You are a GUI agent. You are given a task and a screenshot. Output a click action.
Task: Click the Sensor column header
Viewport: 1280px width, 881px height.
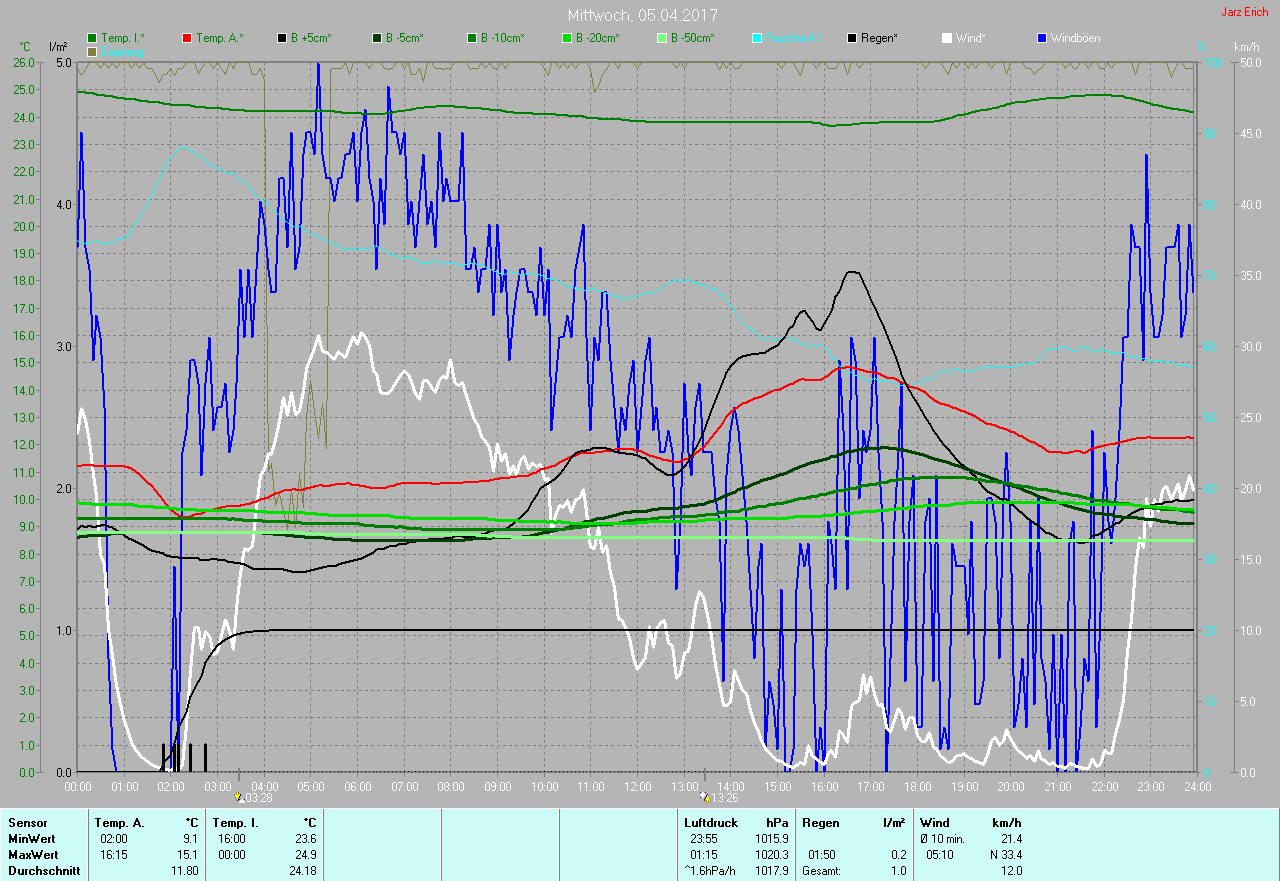[x=27, y=823]
